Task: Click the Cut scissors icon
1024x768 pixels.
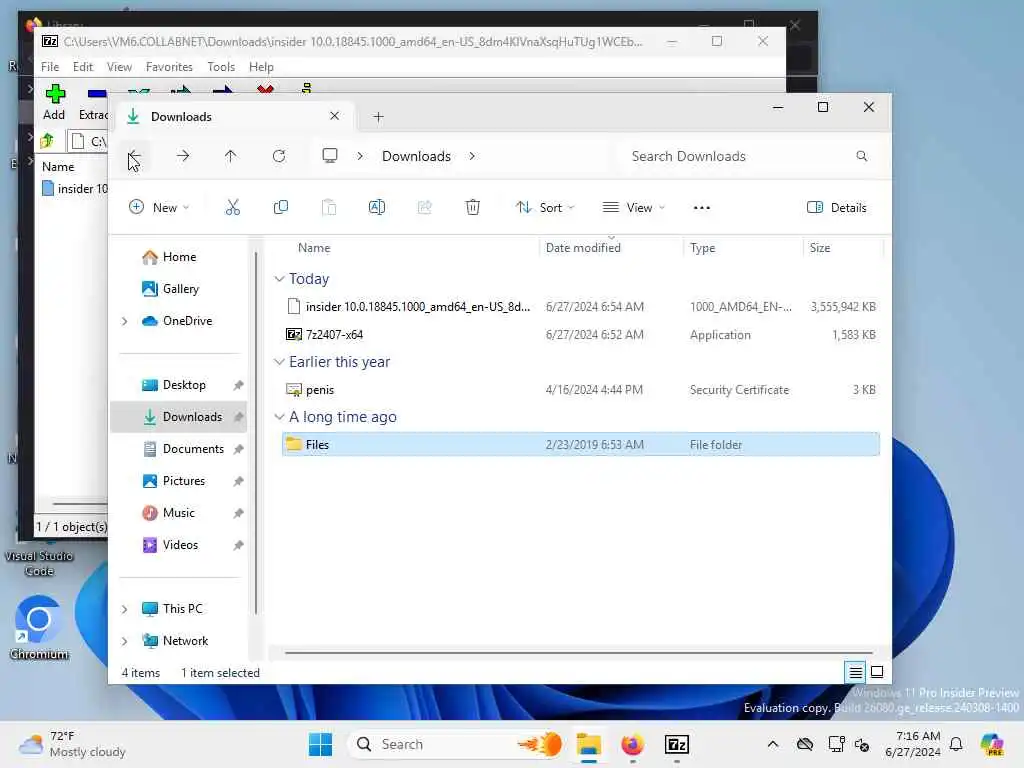Action: tap(232, 208)
